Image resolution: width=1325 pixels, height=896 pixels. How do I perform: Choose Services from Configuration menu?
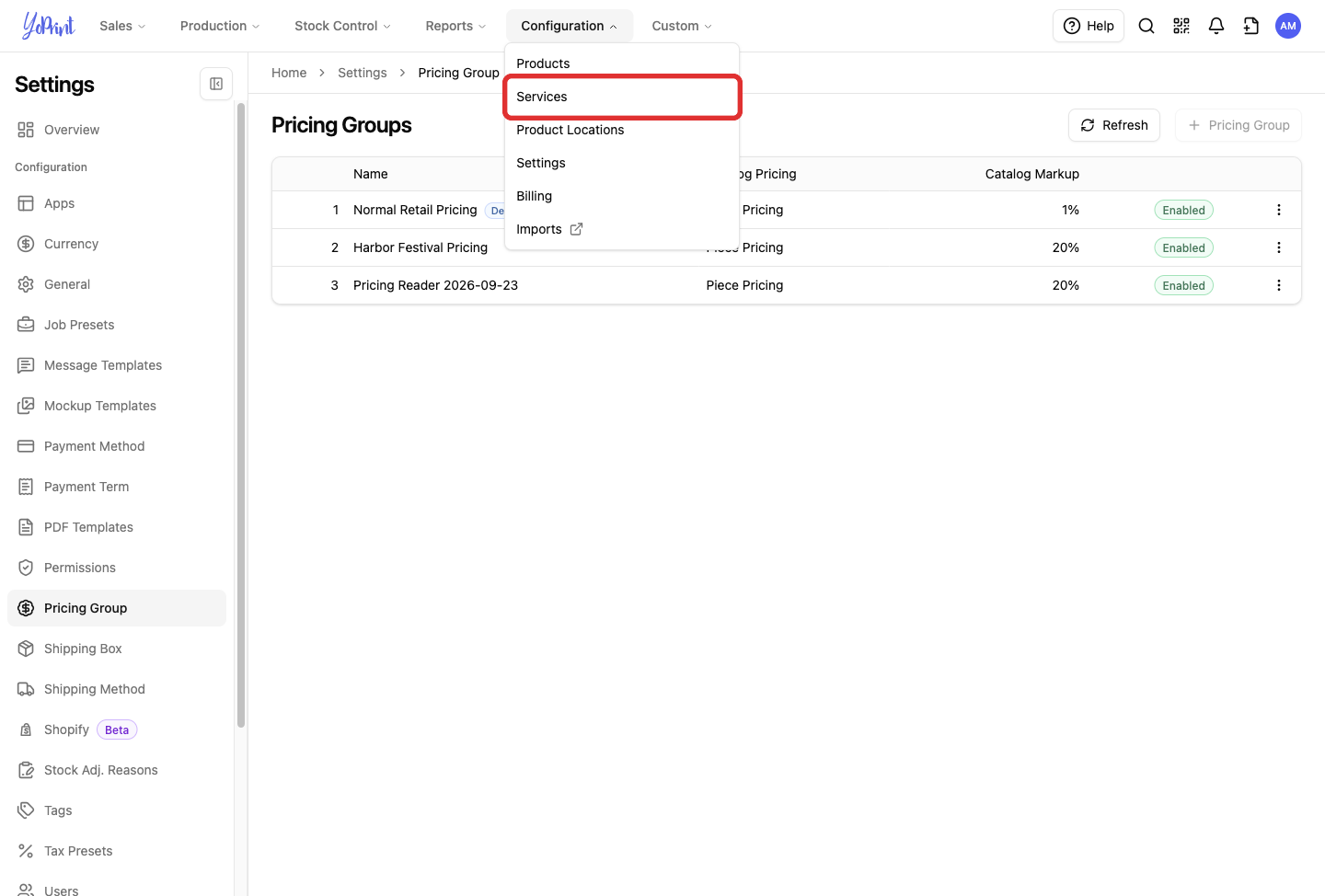click(x=622, y=97)
